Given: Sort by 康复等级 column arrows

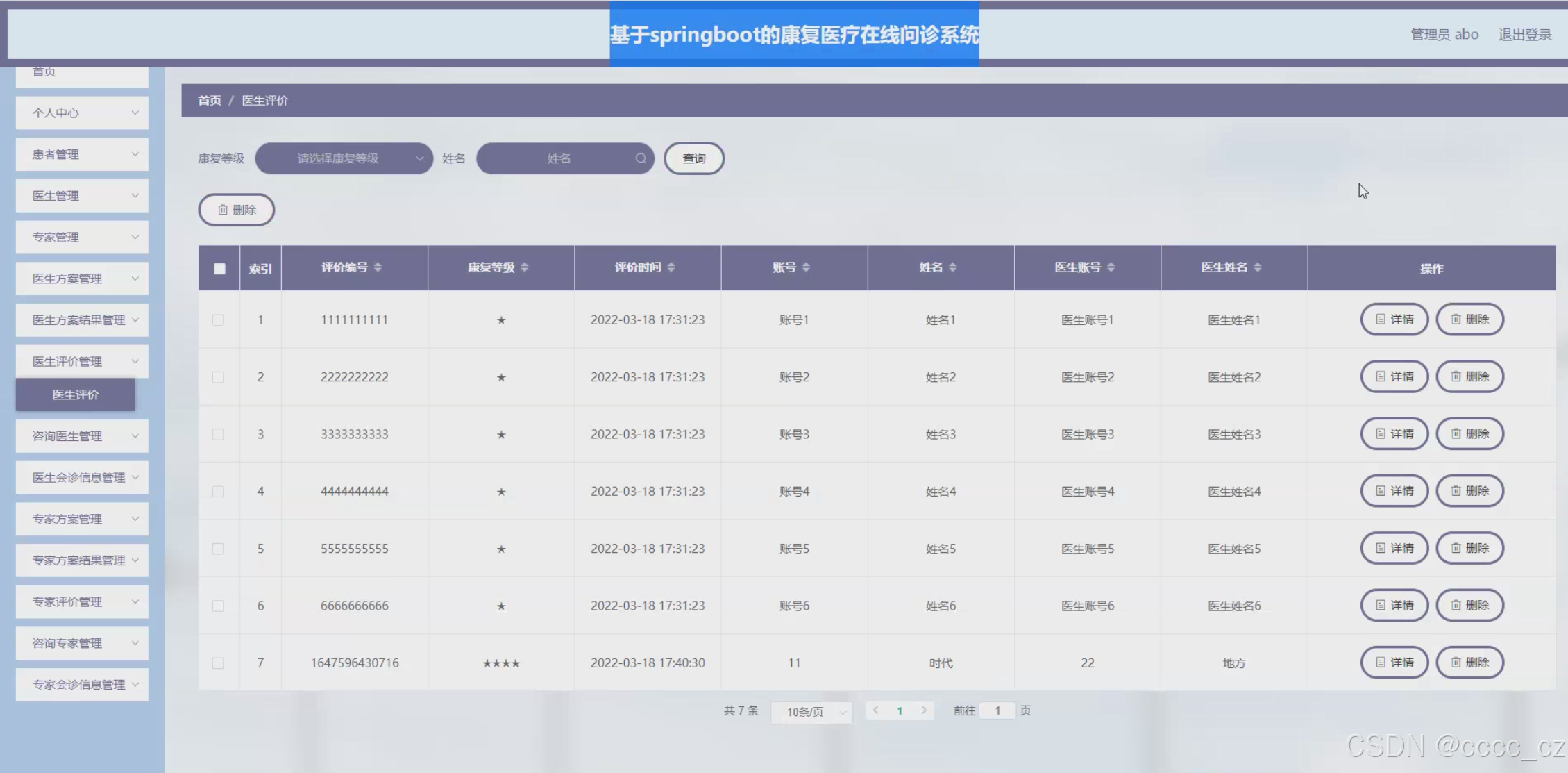Looking at the screenshot, I should tap(524, 267).
